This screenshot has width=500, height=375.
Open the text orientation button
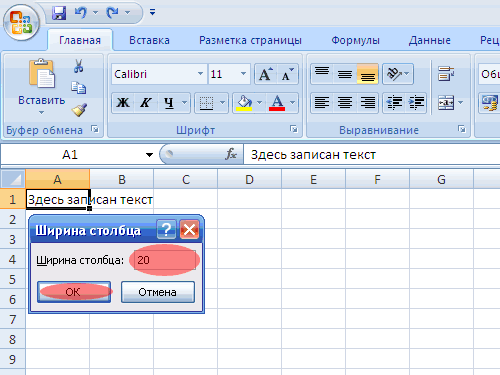coord(398,74)
